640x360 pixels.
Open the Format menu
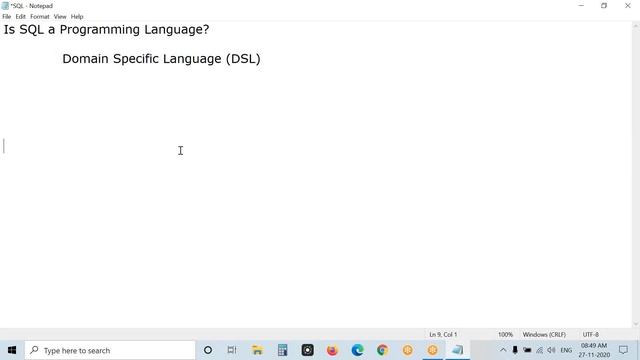40,17
